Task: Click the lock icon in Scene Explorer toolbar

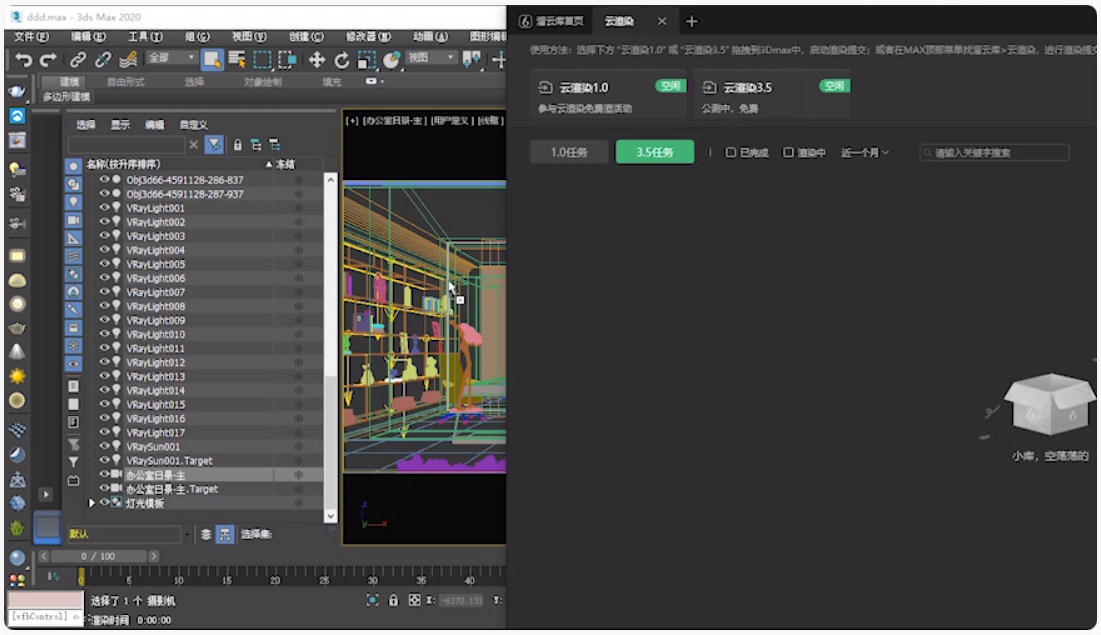Action: [x=237, y=145]
